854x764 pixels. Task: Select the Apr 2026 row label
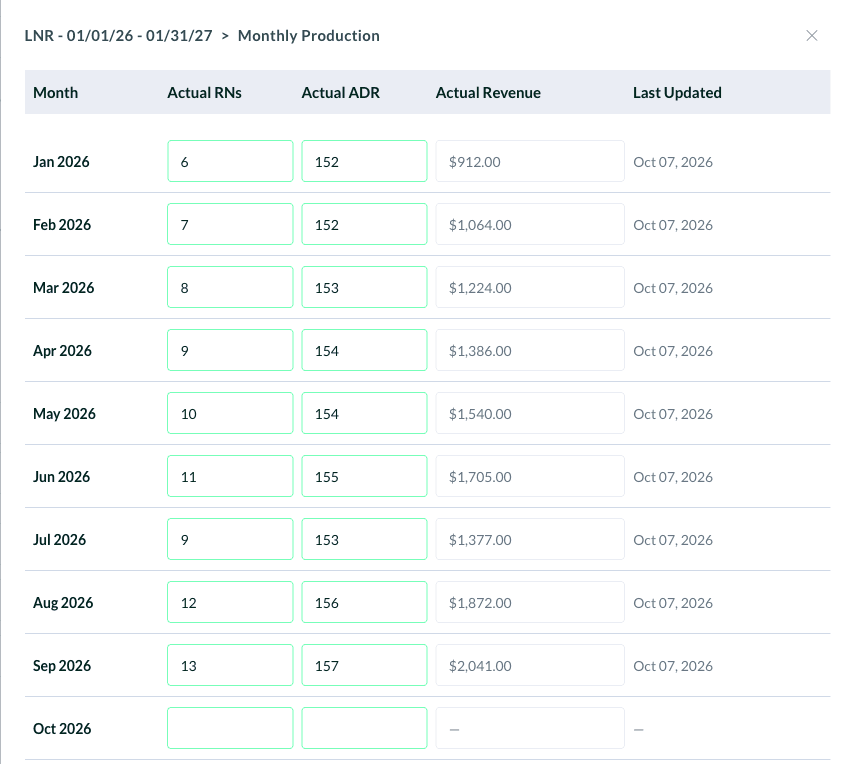[x=62, y=351]
